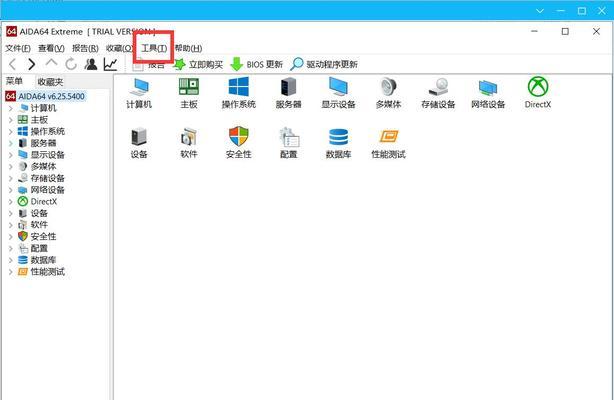Minimize the AIDA64 Extreme window

535,31
